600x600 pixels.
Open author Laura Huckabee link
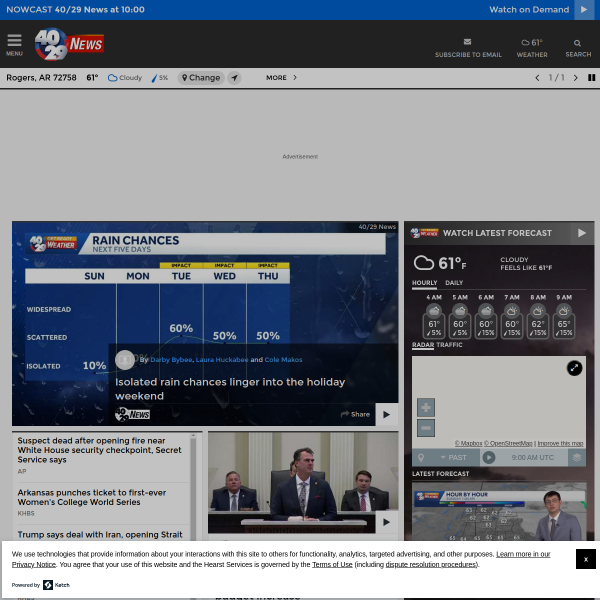[x=222, y=360]
